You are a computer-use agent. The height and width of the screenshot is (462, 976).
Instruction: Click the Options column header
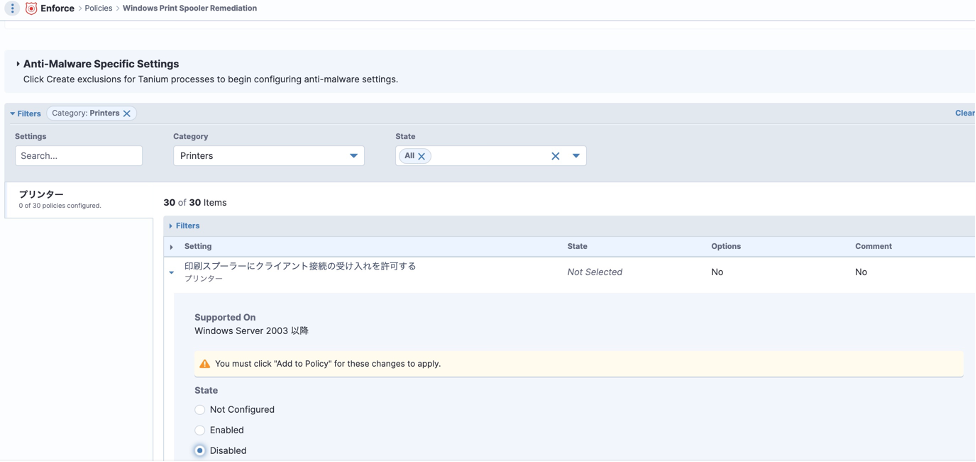point(726,247)
